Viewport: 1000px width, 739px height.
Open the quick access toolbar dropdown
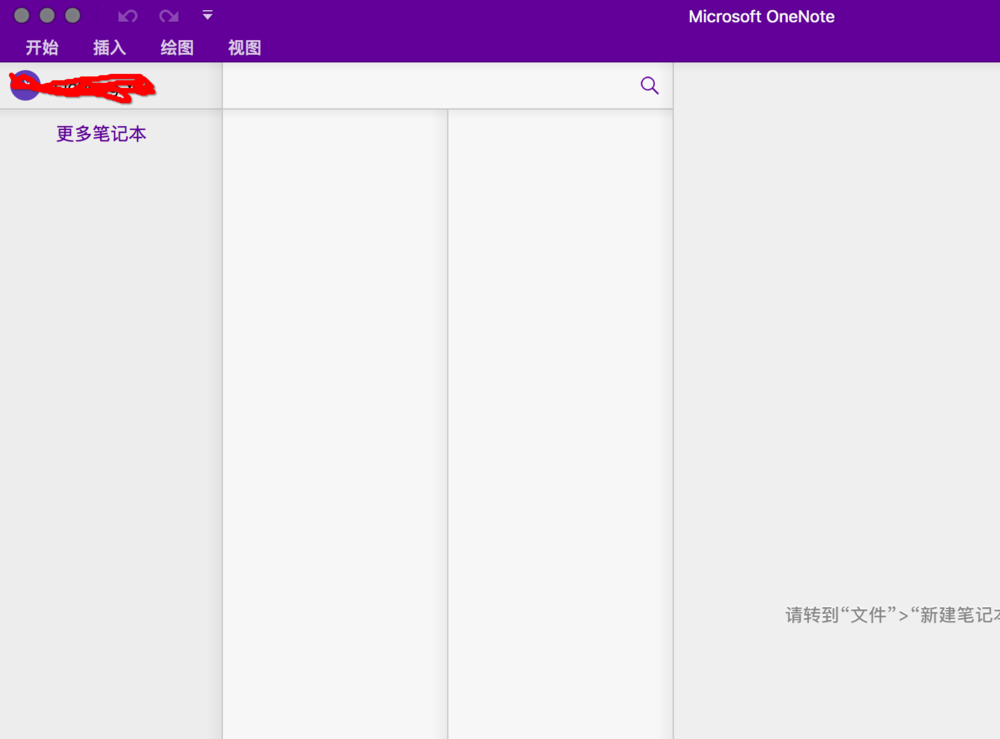tap(207, 15)
